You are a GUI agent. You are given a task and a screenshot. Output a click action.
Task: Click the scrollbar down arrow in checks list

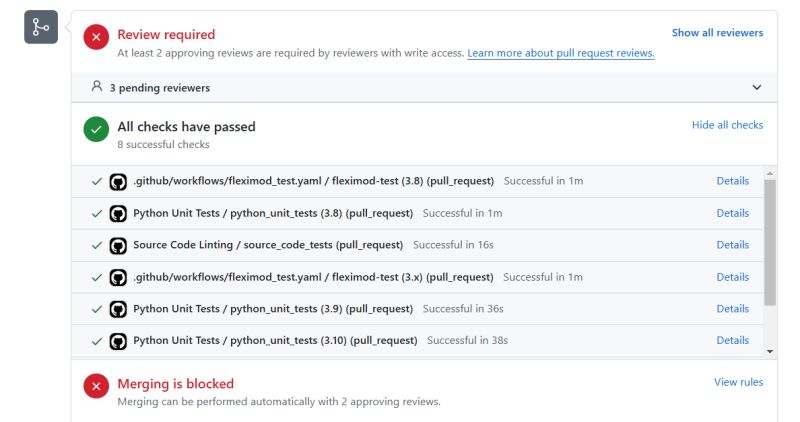(769, 351)
